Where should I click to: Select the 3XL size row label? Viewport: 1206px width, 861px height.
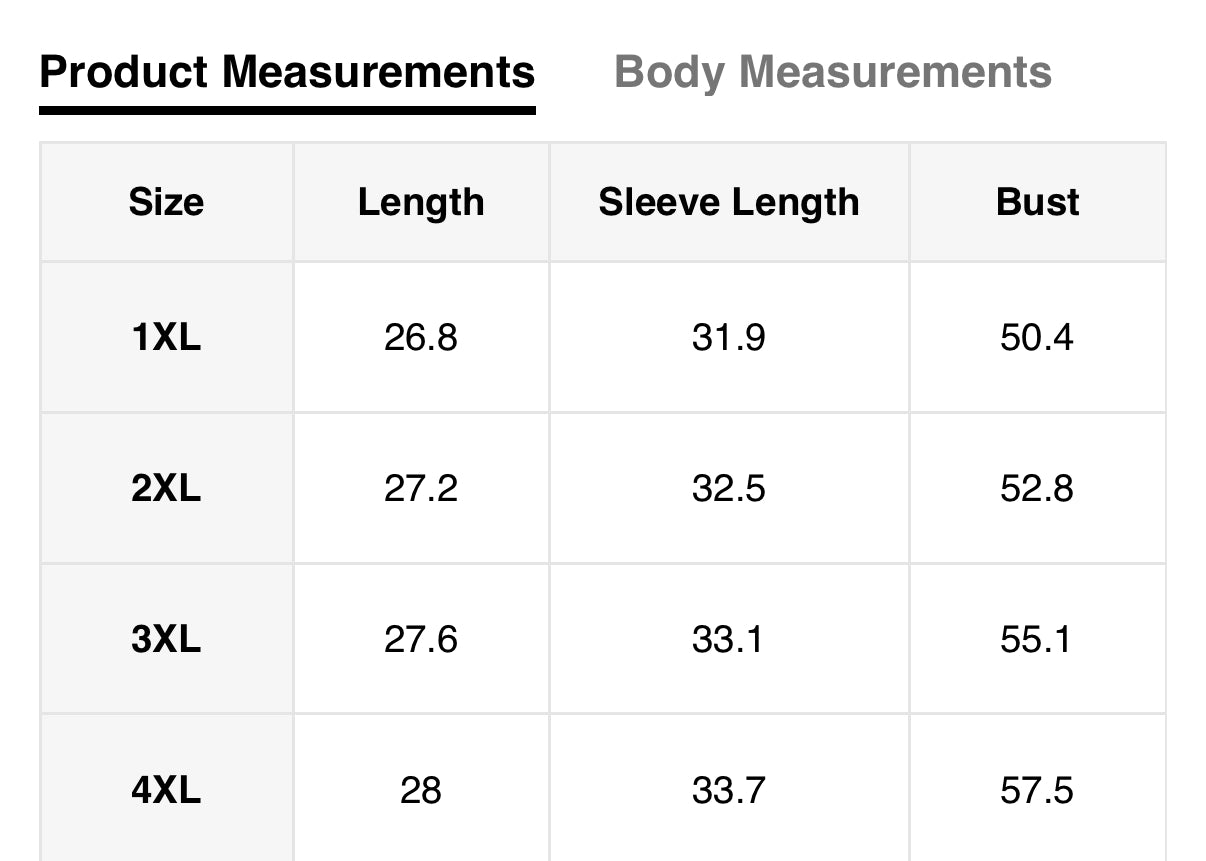pyautogui.click(x=166, y=639)
